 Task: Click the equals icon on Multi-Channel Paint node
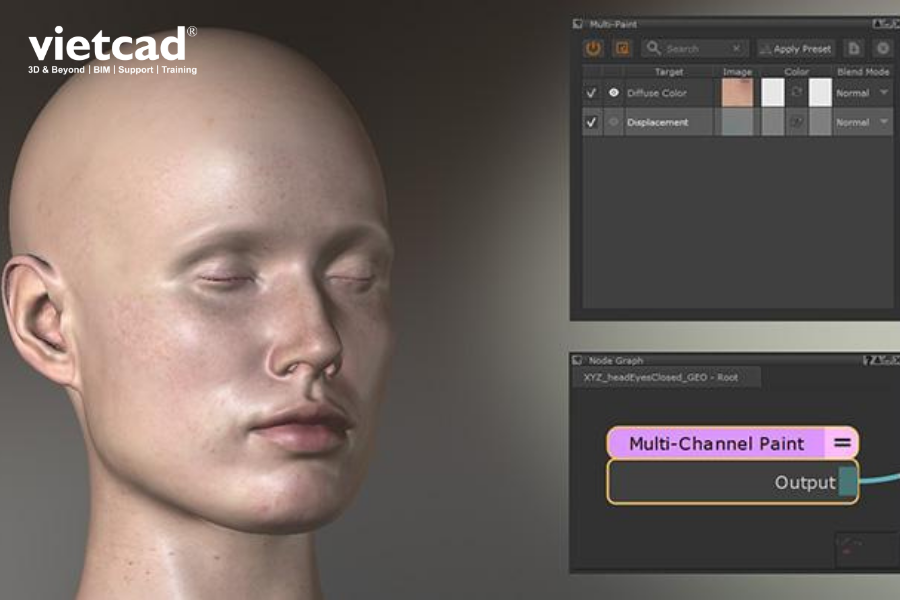tap(842, 443)
